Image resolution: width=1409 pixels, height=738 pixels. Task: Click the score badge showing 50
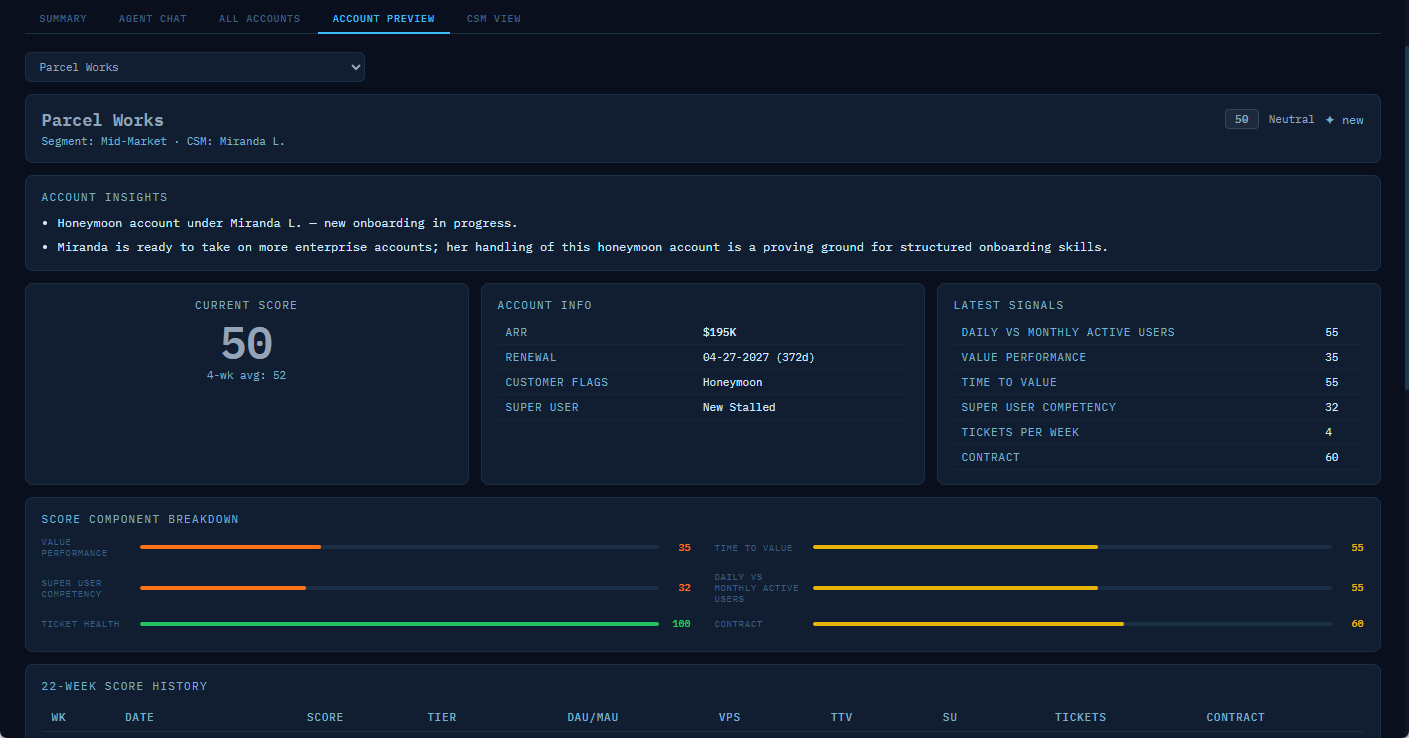click(x=1241, y=119)
